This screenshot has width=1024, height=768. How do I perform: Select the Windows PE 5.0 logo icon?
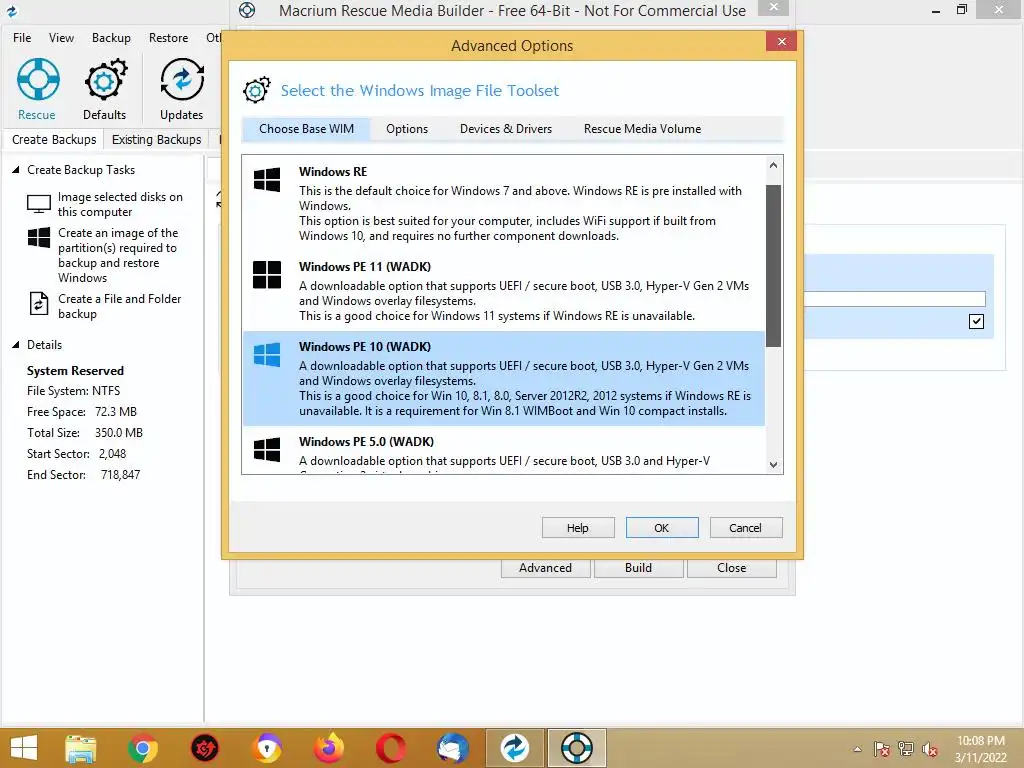[267, 449]
